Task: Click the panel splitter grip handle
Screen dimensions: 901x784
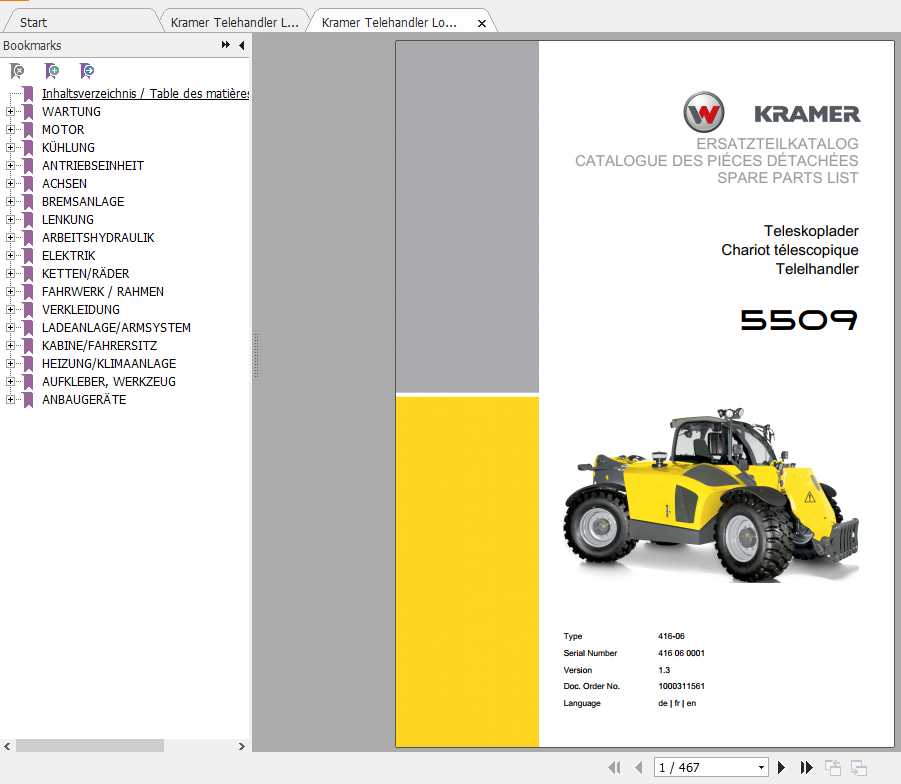Action: pos(256,356)
